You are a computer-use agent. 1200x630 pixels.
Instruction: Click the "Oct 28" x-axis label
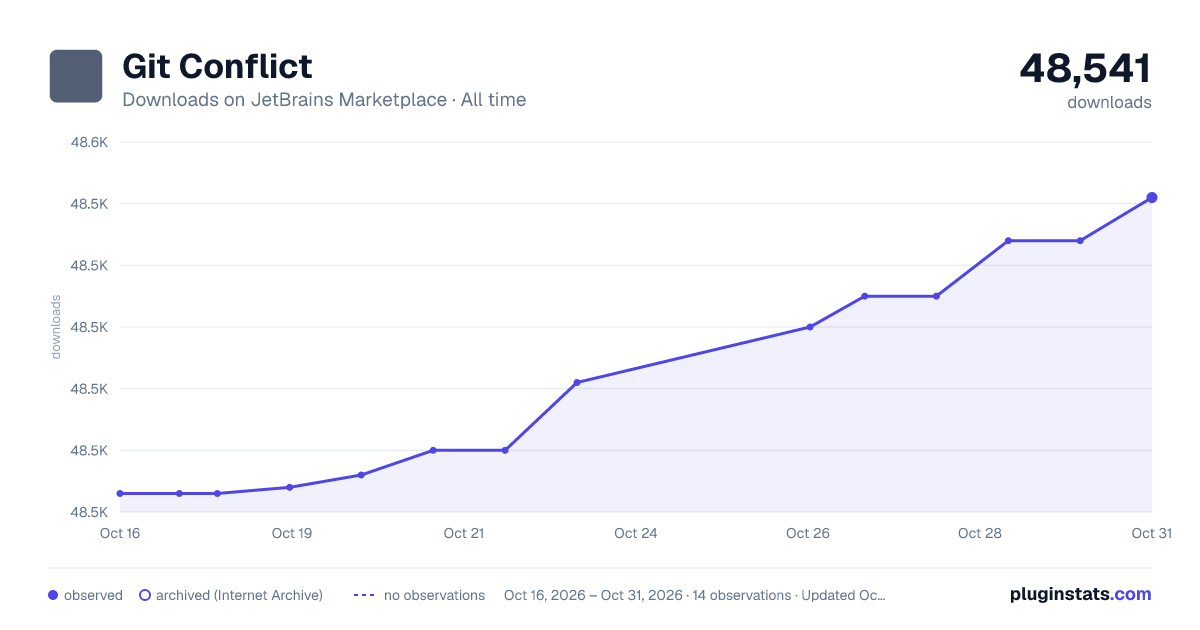pyautogui.click(x=980, y=533)
